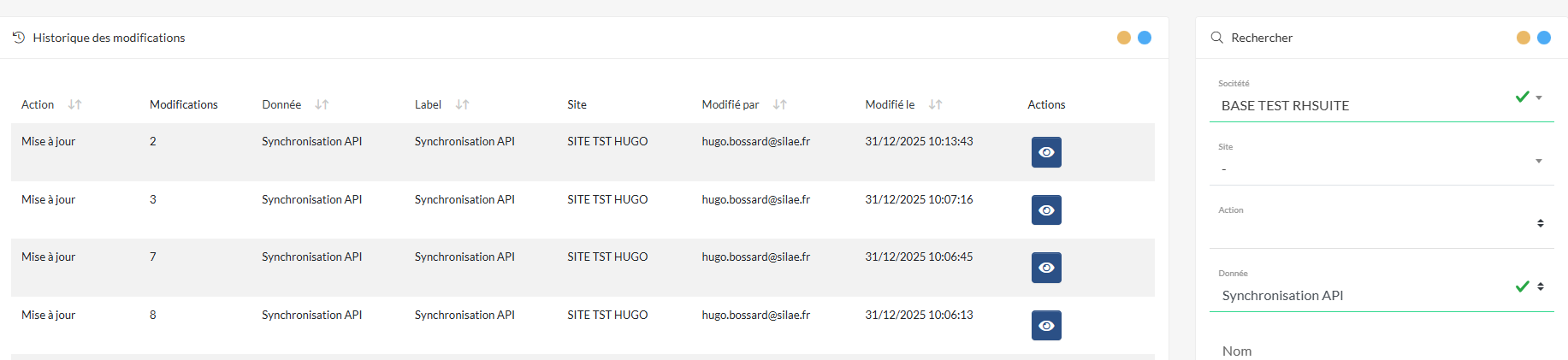Click the Modifications column header
Screen dimensions: 1568x360
tap(184, 104)
